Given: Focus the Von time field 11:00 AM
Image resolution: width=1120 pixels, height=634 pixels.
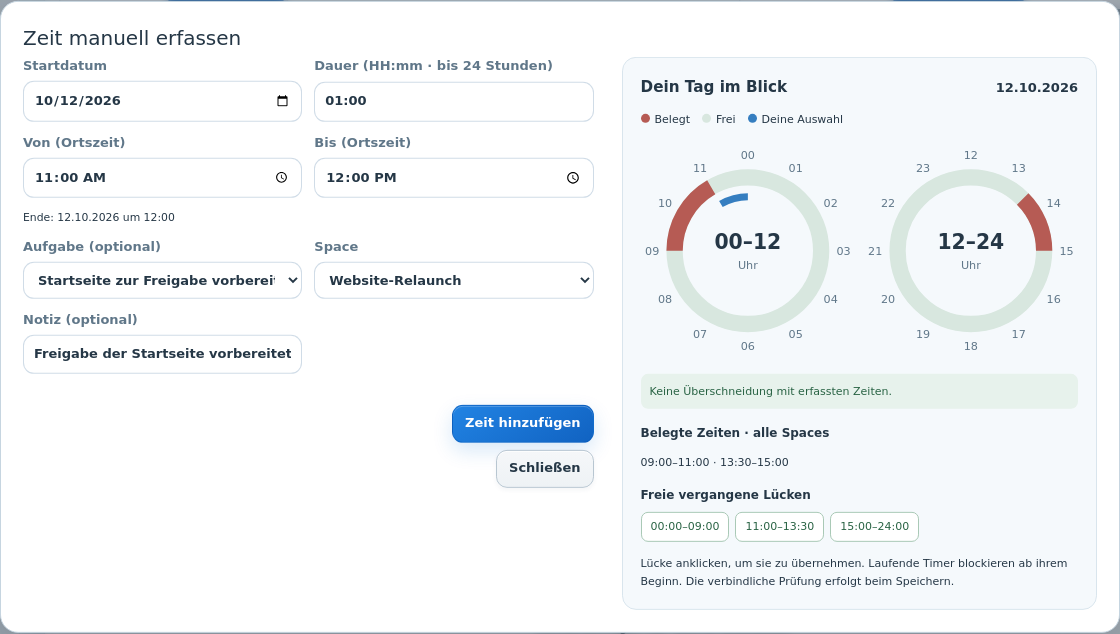Looking at the screenshot, I should pyautogui.click(x=162, y=178).
